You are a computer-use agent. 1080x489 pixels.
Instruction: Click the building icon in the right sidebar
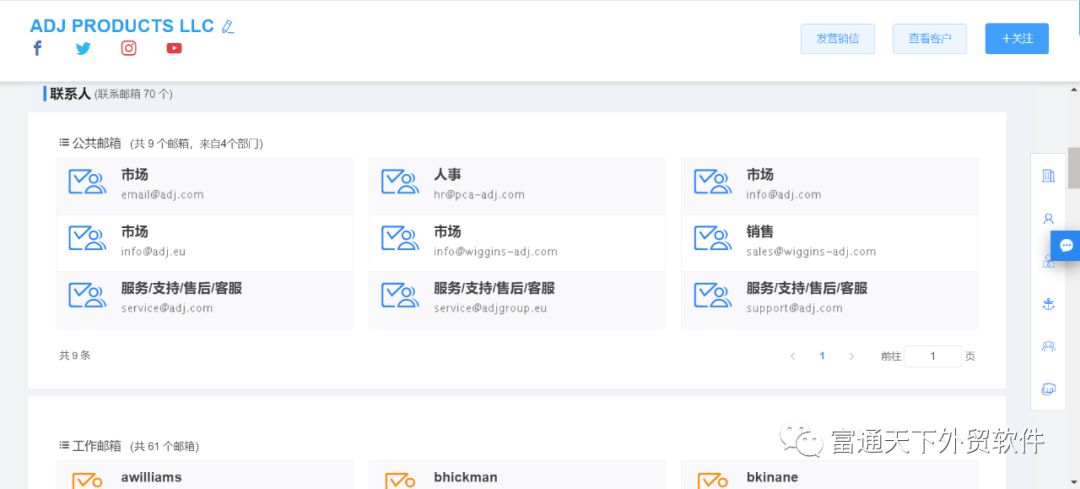1048,176
